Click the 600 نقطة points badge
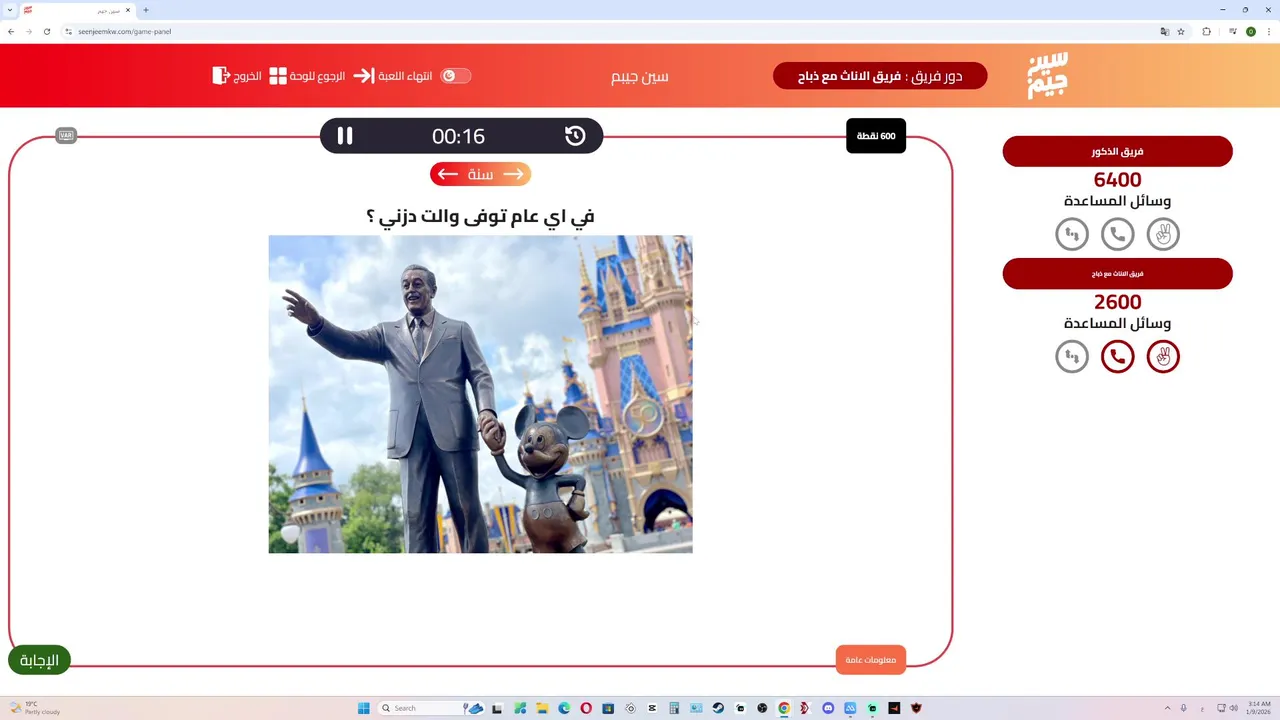This screenshot has width=1280, height=720. [x=876, y=136]
